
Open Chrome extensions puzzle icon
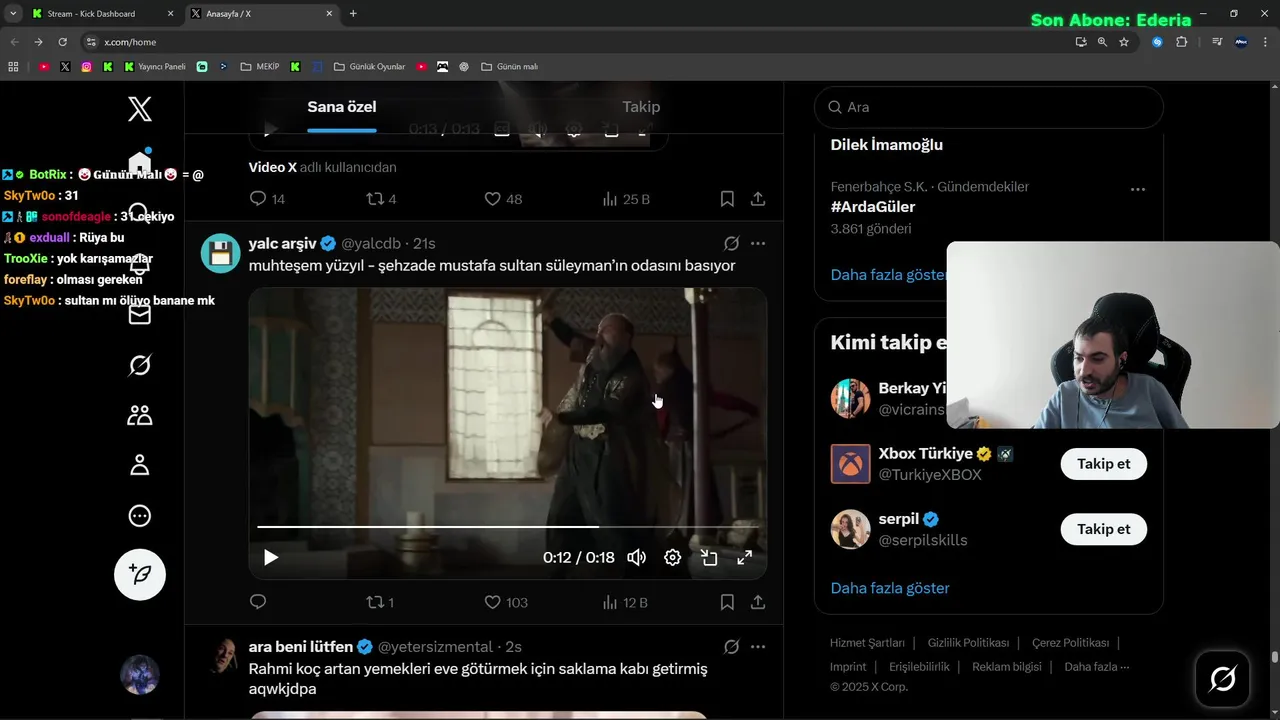[1182, 42]
